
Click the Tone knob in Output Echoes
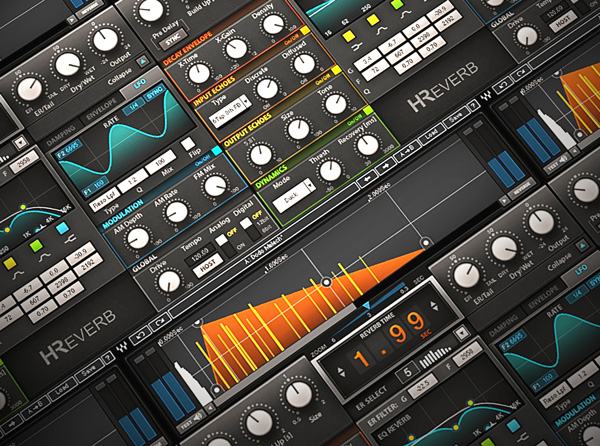point(336,104)
